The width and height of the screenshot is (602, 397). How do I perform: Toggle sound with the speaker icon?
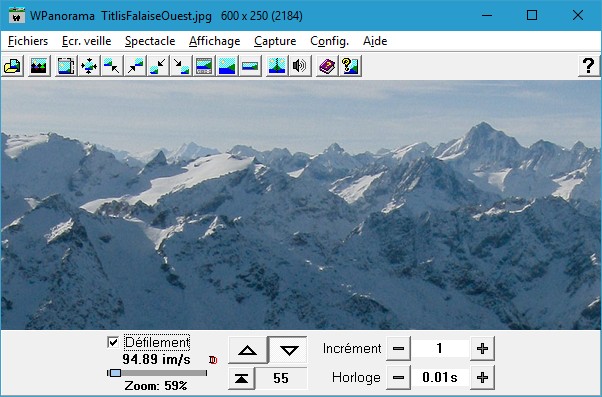click(x=300, y=66)
